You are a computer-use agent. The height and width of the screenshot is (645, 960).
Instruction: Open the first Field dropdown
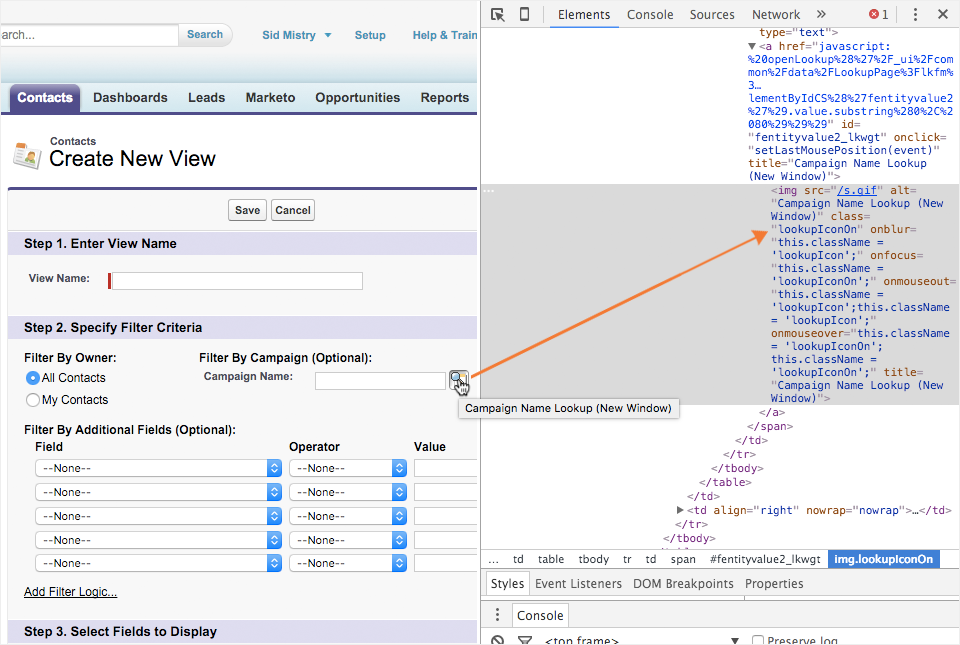[x=158, y=468]
